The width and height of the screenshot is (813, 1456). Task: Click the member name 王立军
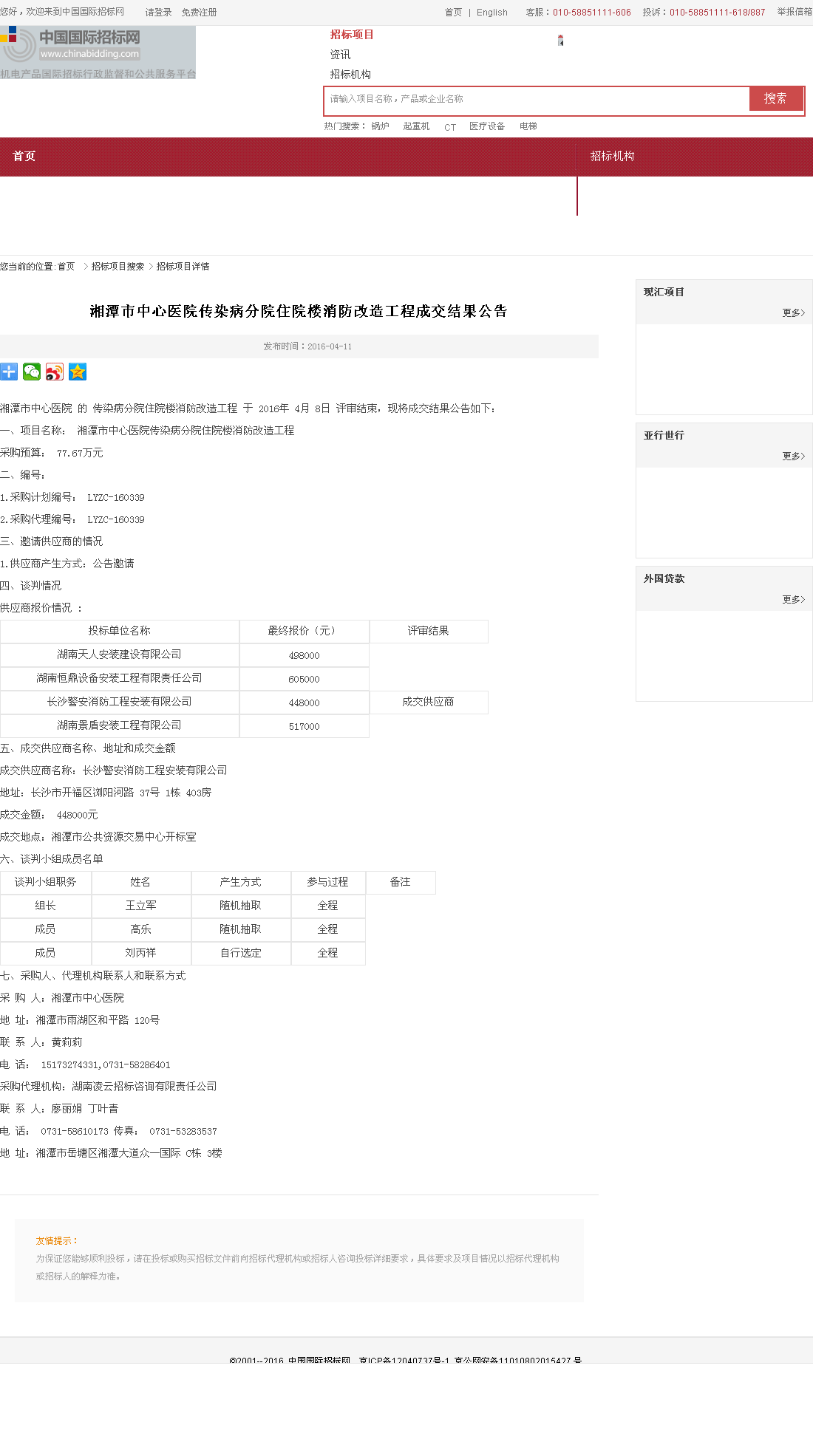click(141, 906)
